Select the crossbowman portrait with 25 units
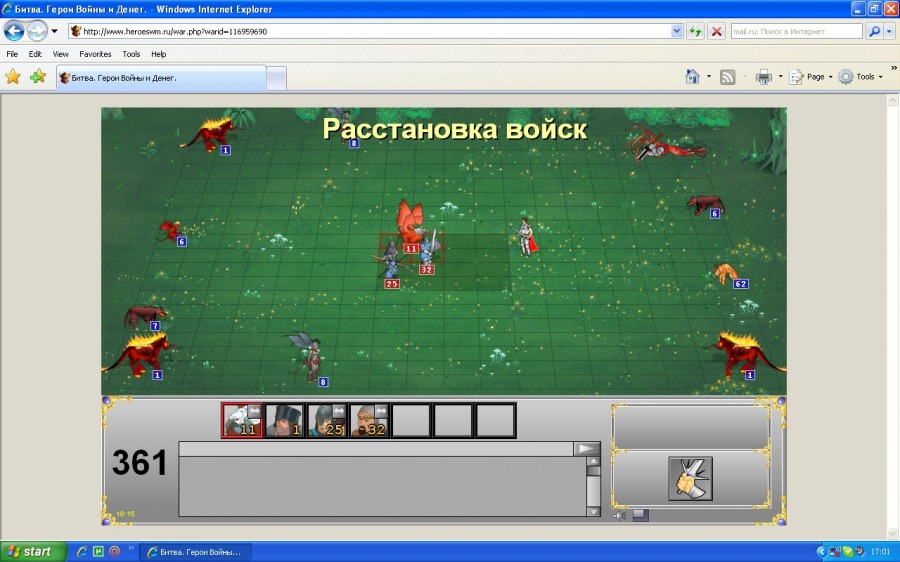Image resolution: width=900 pixels, height=562 pixels. [327, 420]
